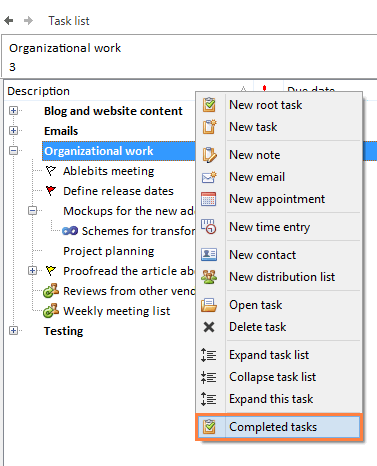Click the number 3 in details pane
This screenshot has width=377, height=466.
tap(12, 67)
